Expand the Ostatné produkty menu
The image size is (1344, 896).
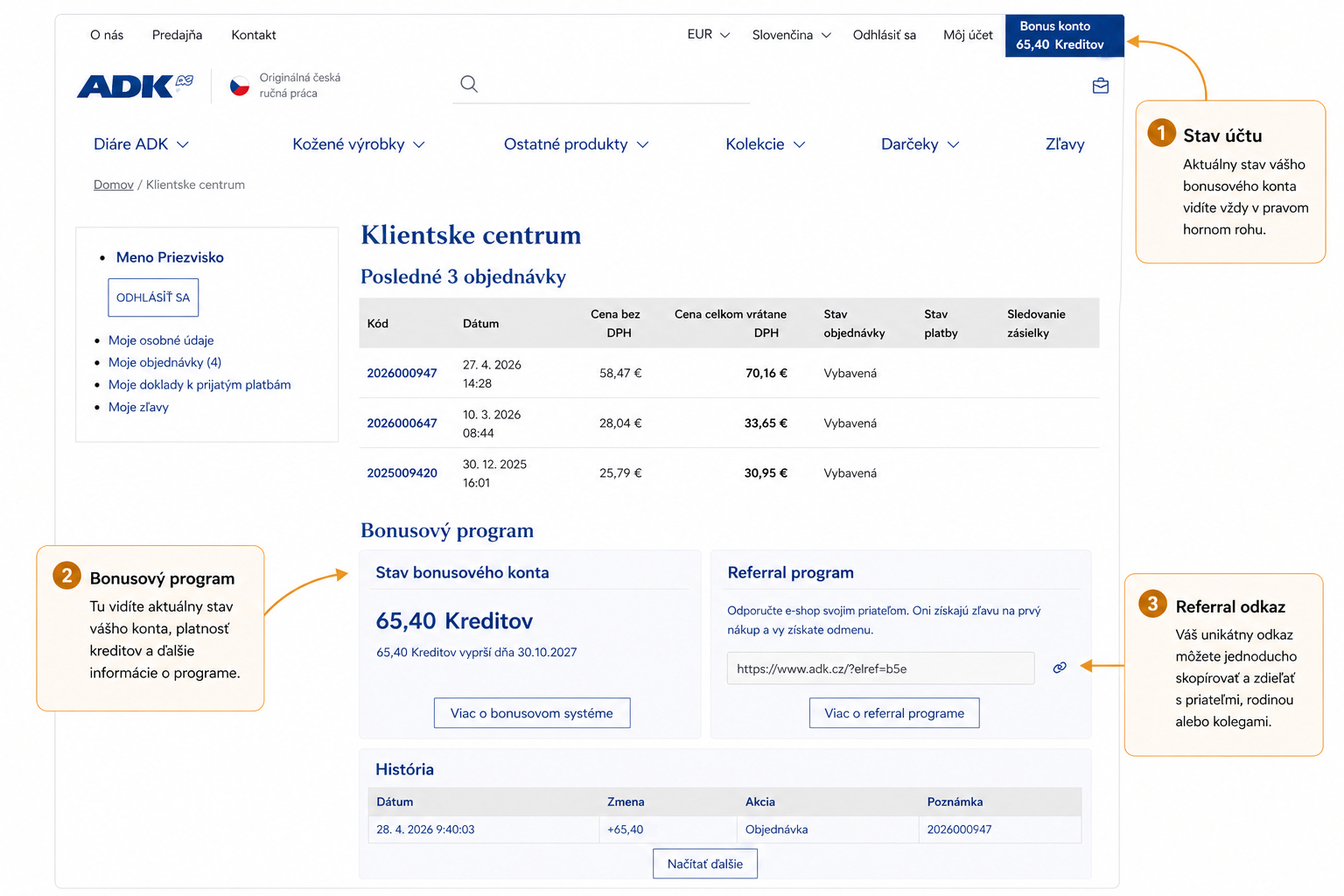(x=576, y=144)
